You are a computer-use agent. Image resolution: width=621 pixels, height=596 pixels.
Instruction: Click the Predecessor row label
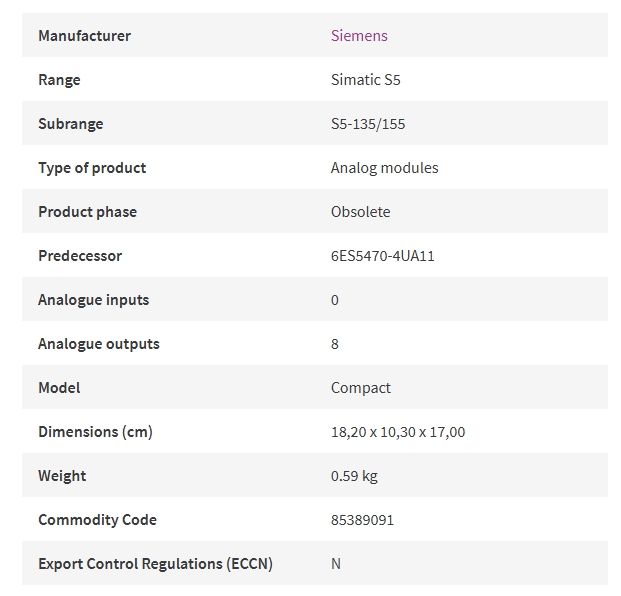pyautogui.click(x=80, y=256)
